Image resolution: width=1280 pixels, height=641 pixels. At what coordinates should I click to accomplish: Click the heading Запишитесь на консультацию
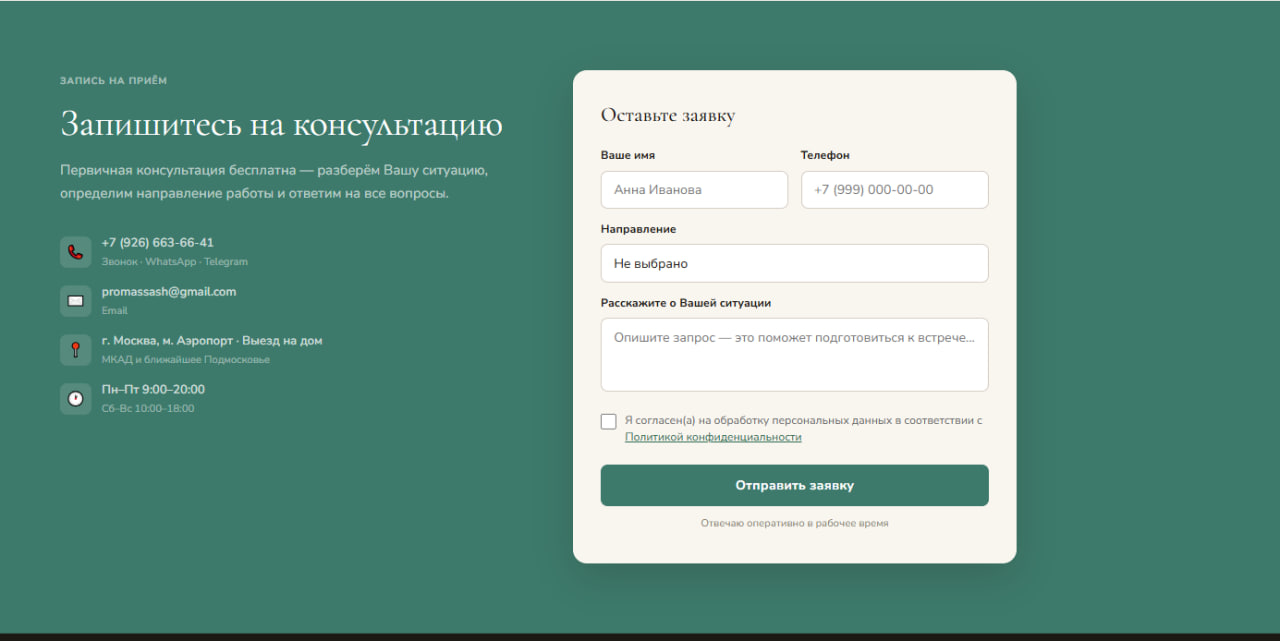[x=281, y=125]
